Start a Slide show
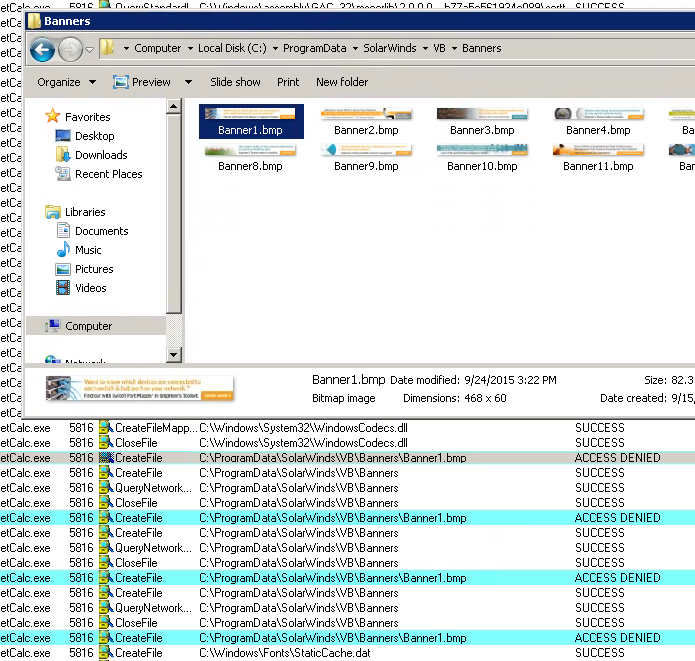This screenshot has height=661, width=695. (235, 82)
